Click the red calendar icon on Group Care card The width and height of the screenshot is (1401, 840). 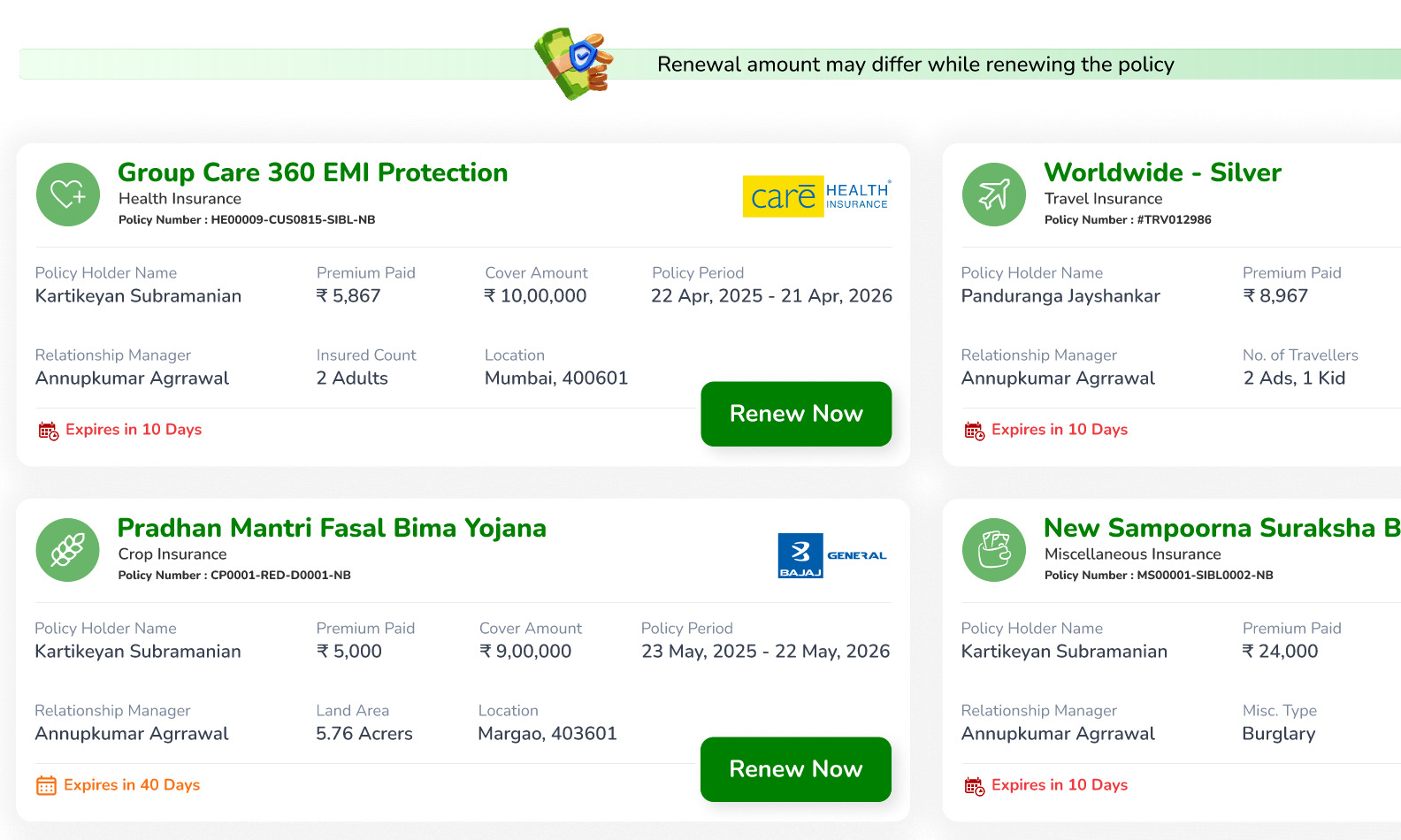(x=48, y=431)
